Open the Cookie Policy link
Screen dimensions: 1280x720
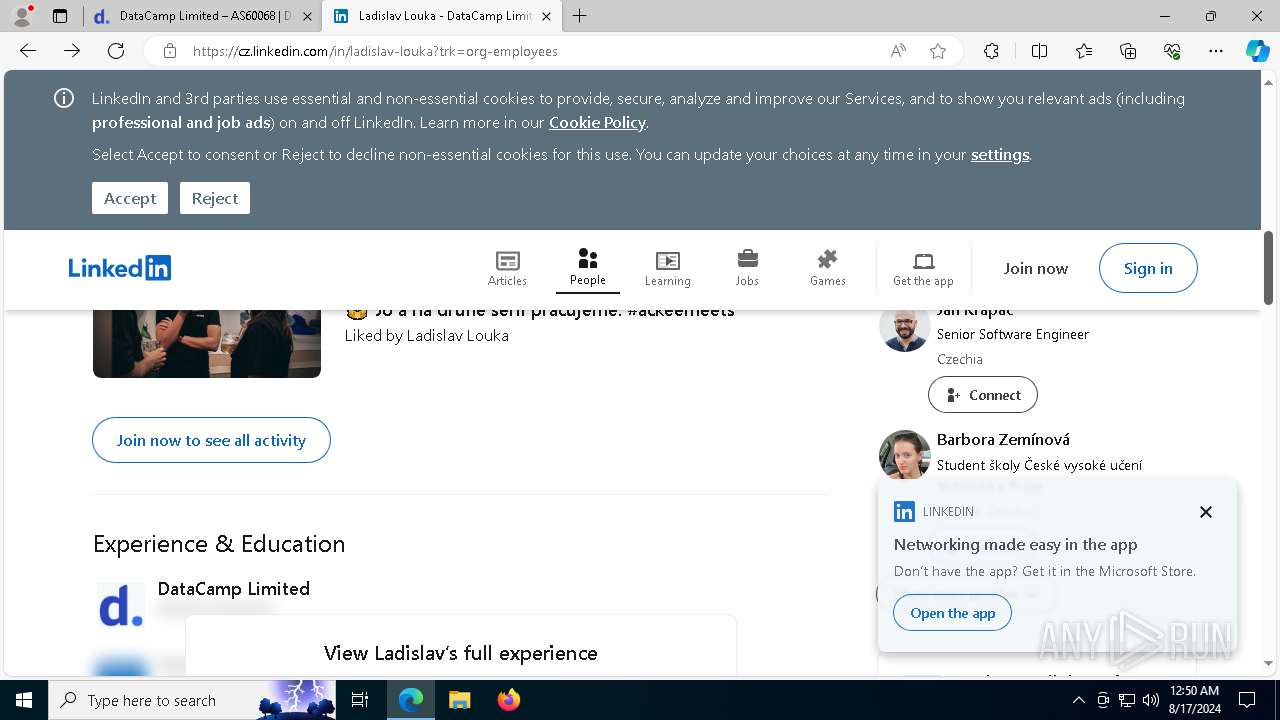pyautogui.click(x=597, y=122)
